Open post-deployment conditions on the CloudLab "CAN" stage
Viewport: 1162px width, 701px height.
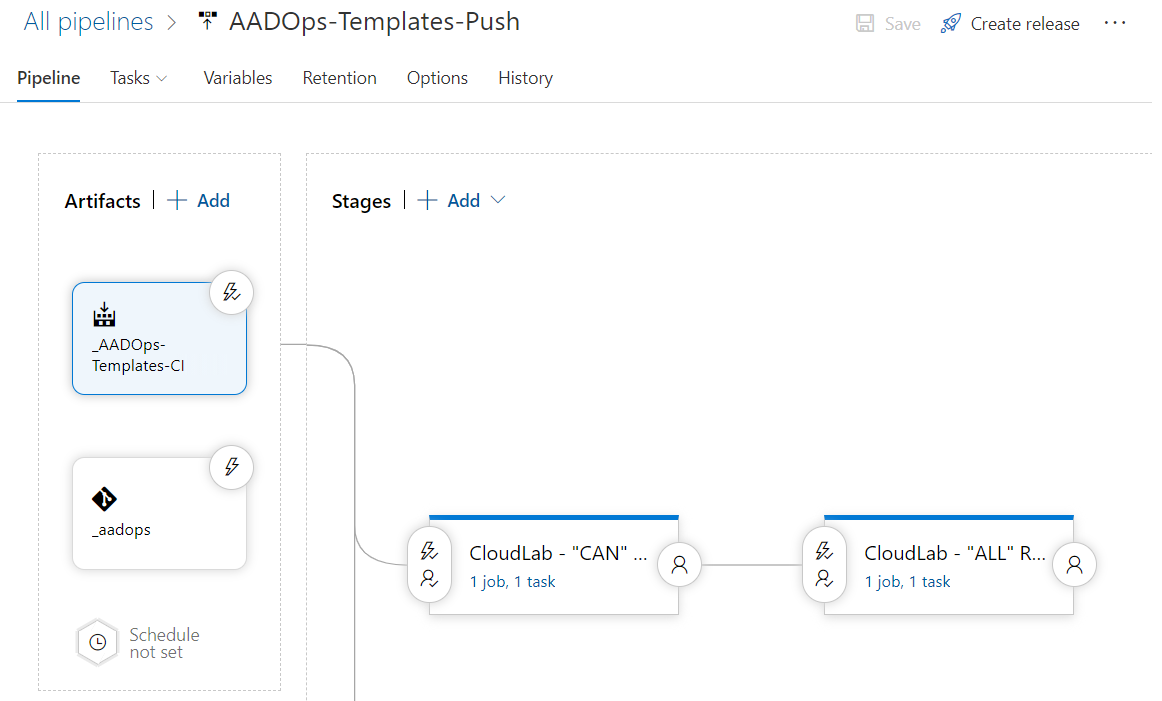679,564
